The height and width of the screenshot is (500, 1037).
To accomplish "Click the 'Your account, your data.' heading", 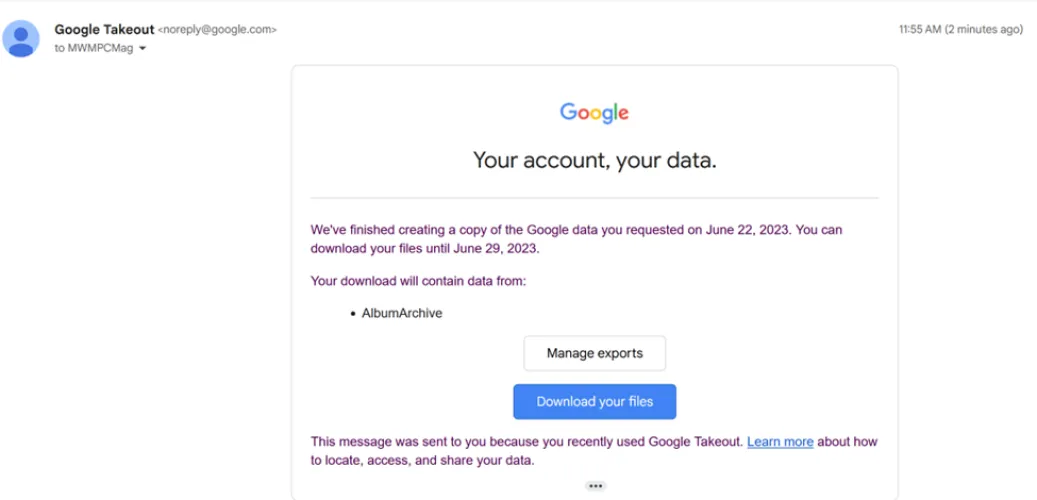I will [594, 160].
